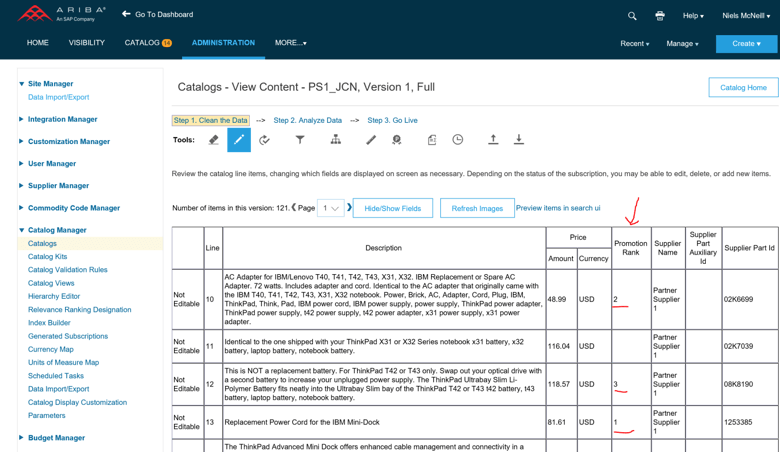The width and height of the screenshot is (780, 452).
Task: Click the highlighted pencil edit tool
Action: click(239, 140)
